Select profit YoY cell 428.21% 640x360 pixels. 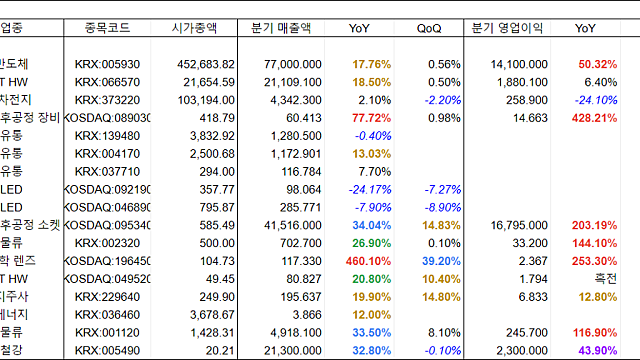(x=594, y=118)
